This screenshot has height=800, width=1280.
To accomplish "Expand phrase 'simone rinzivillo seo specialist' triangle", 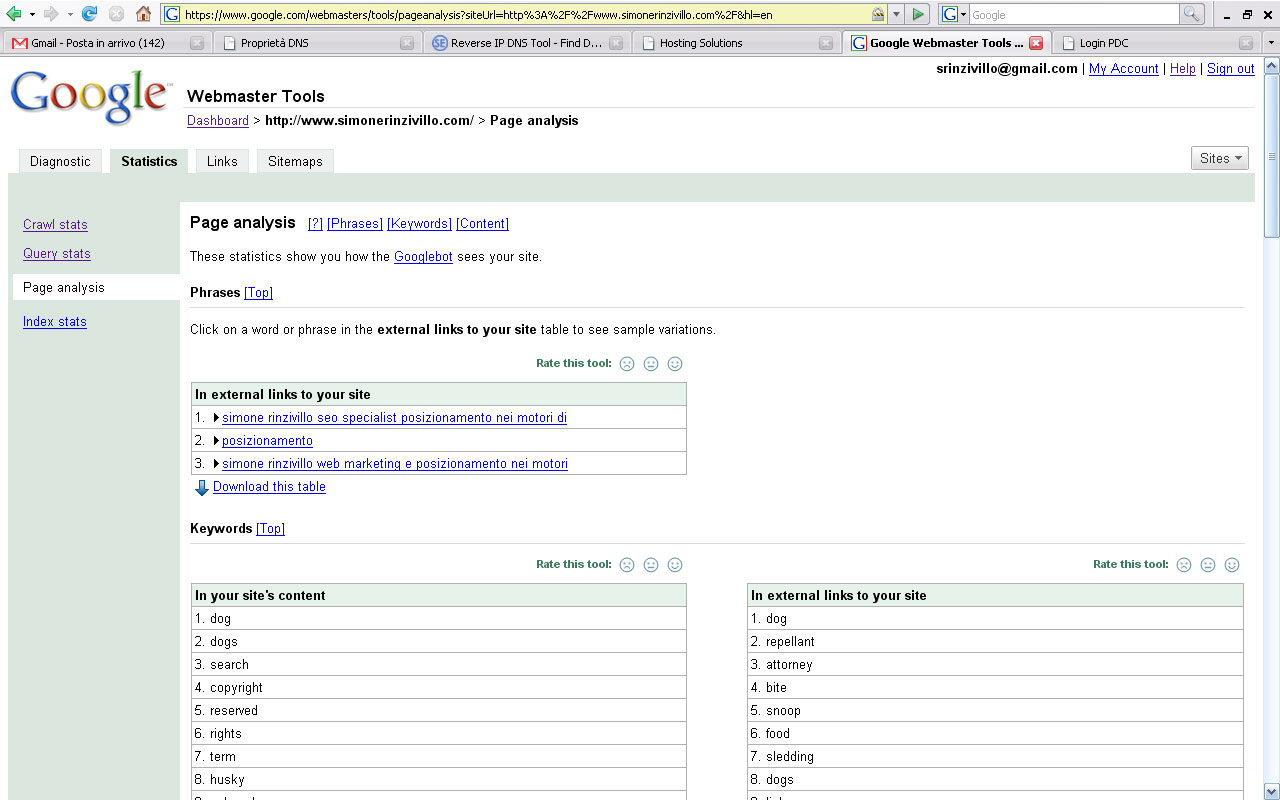I will click(216, 418).
